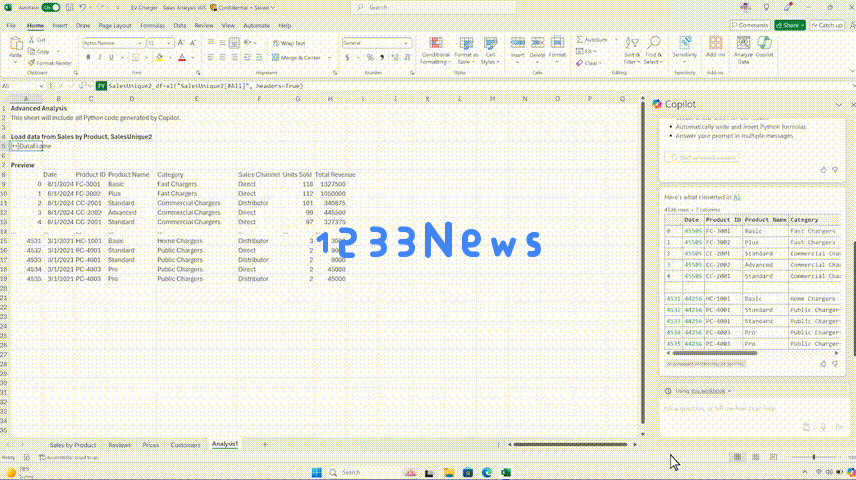This screenshot has width=856, height=480.
Task: Open Format as Table
Action: [x=466, y=51]
